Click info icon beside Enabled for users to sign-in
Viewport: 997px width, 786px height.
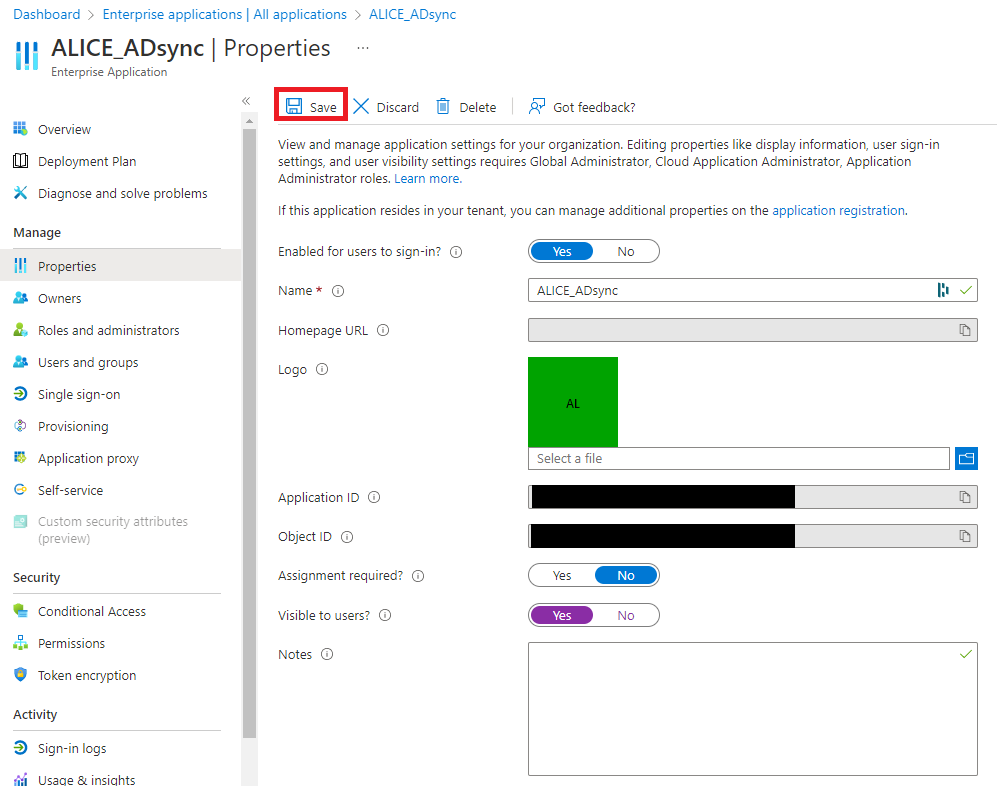[x=456, y=252]
